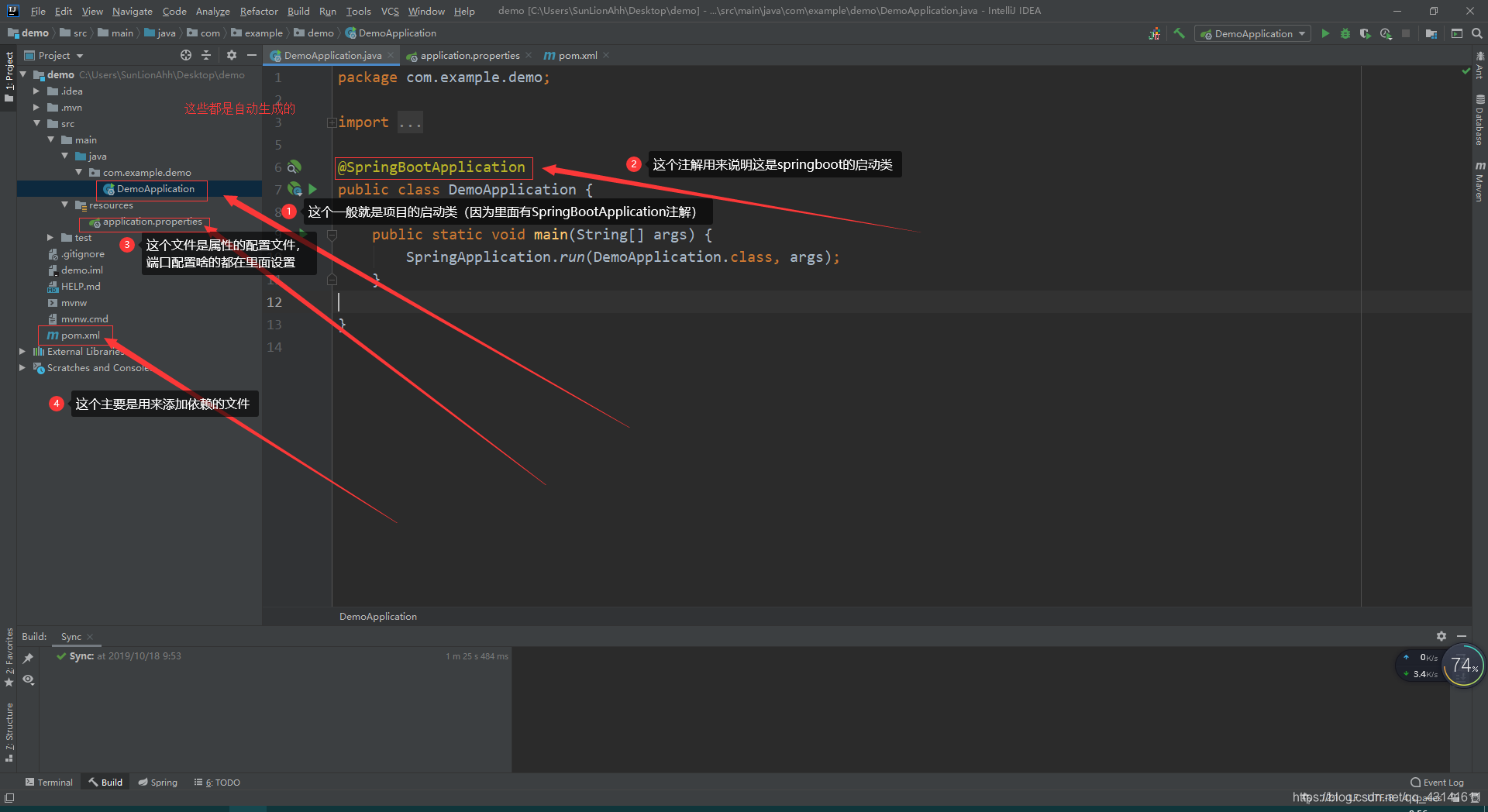Open the Ant side tool window
Screen dimensions: 1488x812
pos(1479,65)
